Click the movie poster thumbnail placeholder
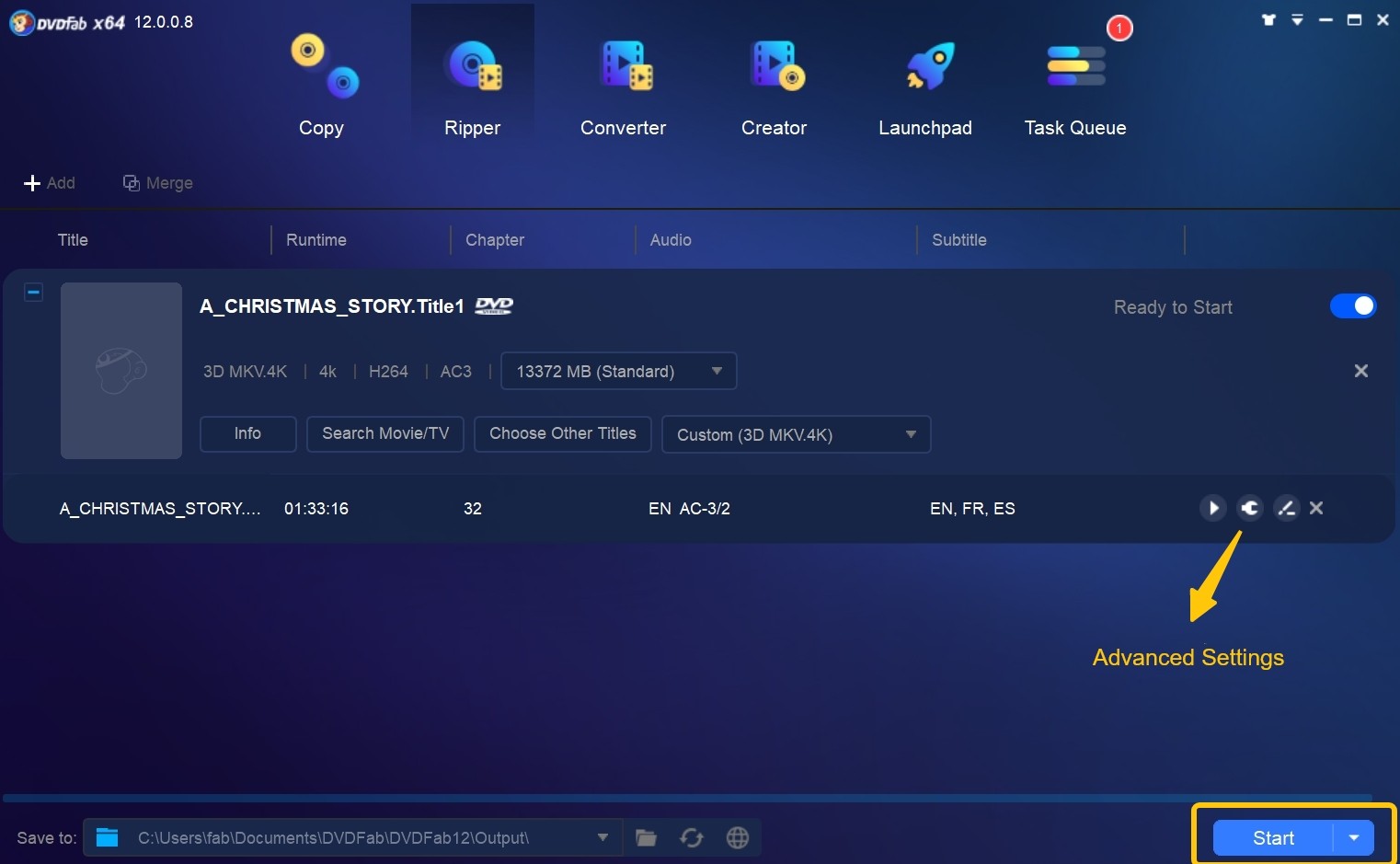 (121, 370)
